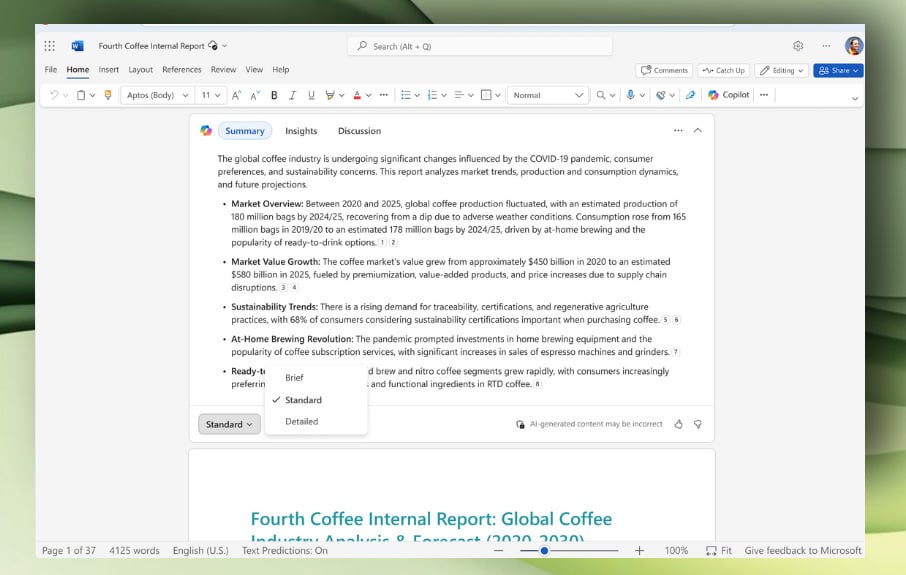The height and width of the screenshot is (575, 906).
Task: Switch to the Discussion tab
Action: [x=359, y=131]
